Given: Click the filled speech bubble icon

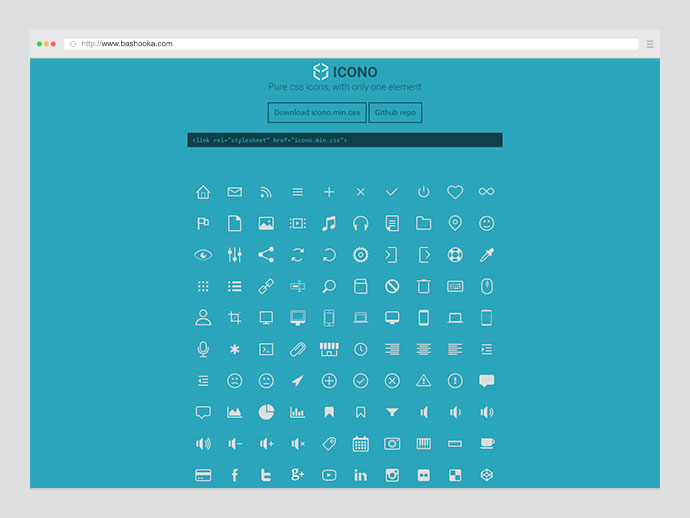Looking at the screenshot, I should tap(486, 381).
